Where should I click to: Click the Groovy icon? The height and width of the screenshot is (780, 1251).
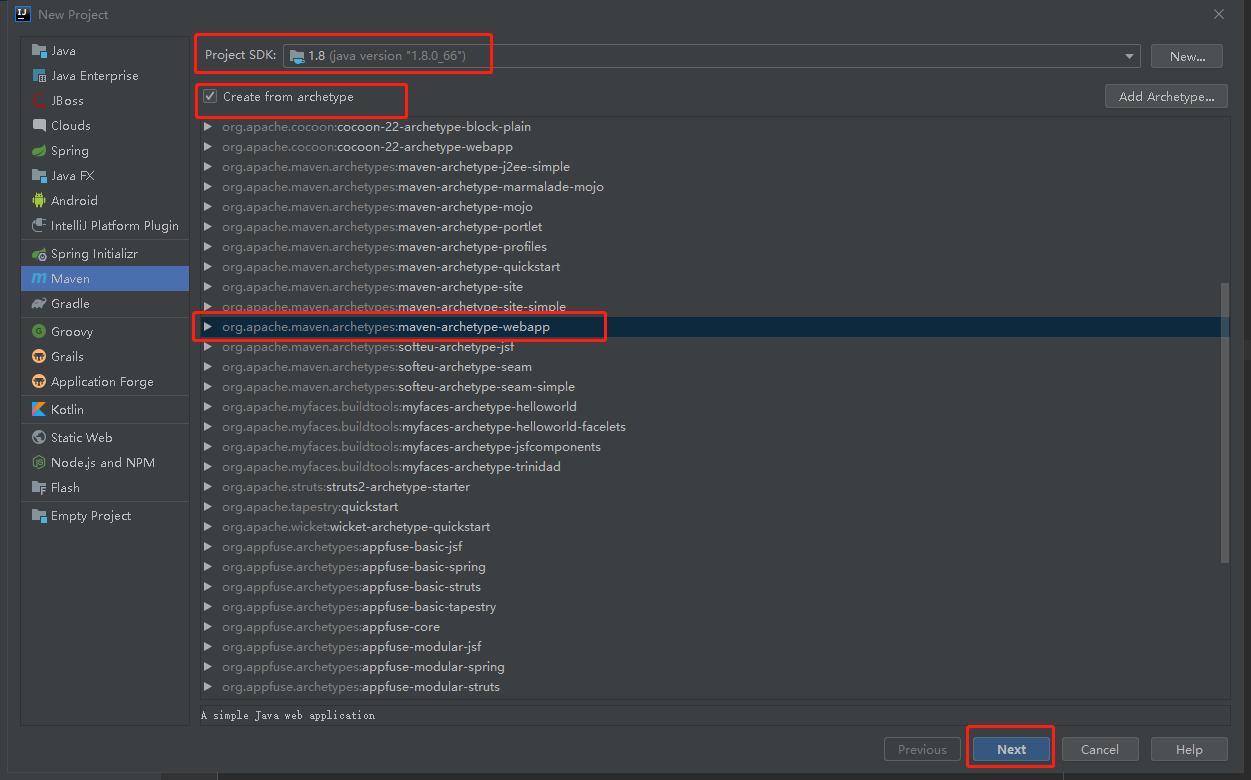[x=39, y=332]
